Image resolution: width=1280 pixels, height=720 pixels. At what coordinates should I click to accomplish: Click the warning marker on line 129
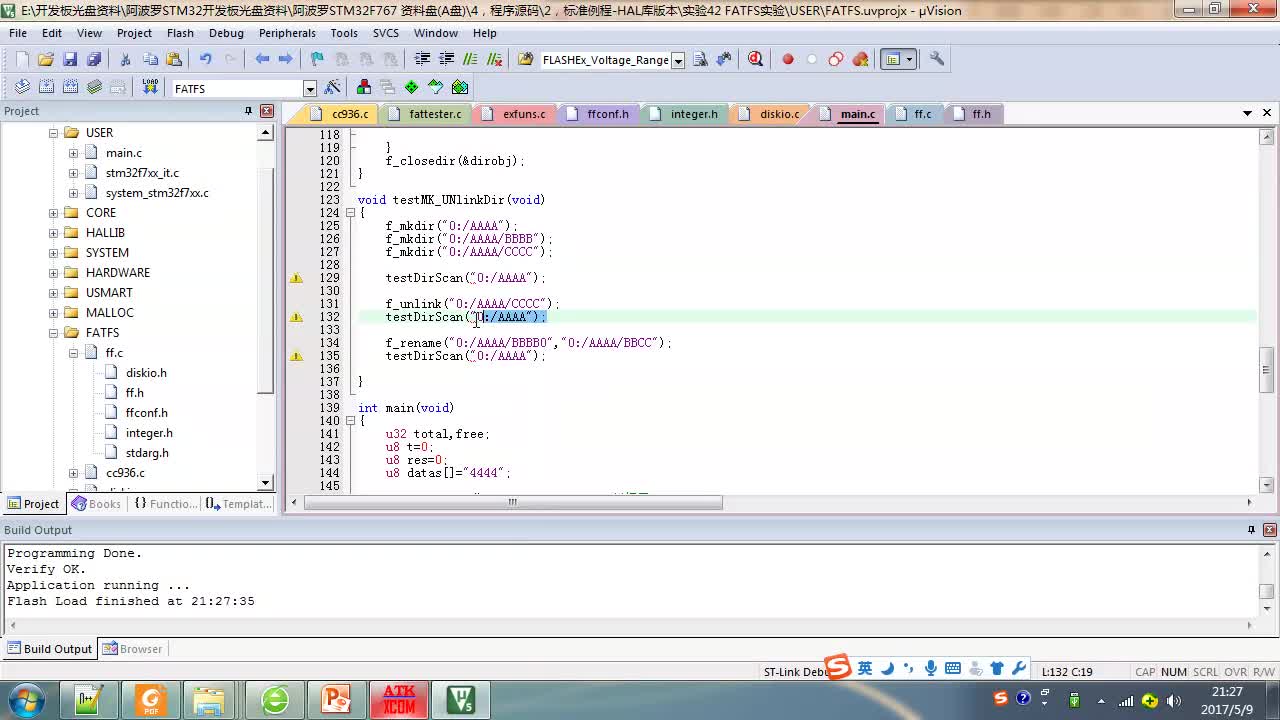pos(296,278)
